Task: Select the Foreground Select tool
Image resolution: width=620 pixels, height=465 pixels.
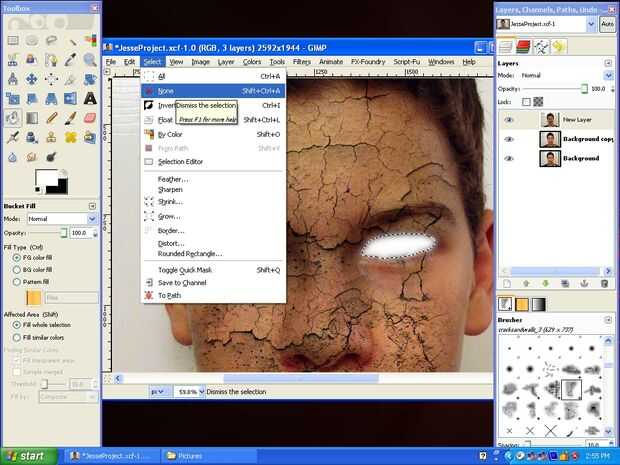Action: point(32,60)
